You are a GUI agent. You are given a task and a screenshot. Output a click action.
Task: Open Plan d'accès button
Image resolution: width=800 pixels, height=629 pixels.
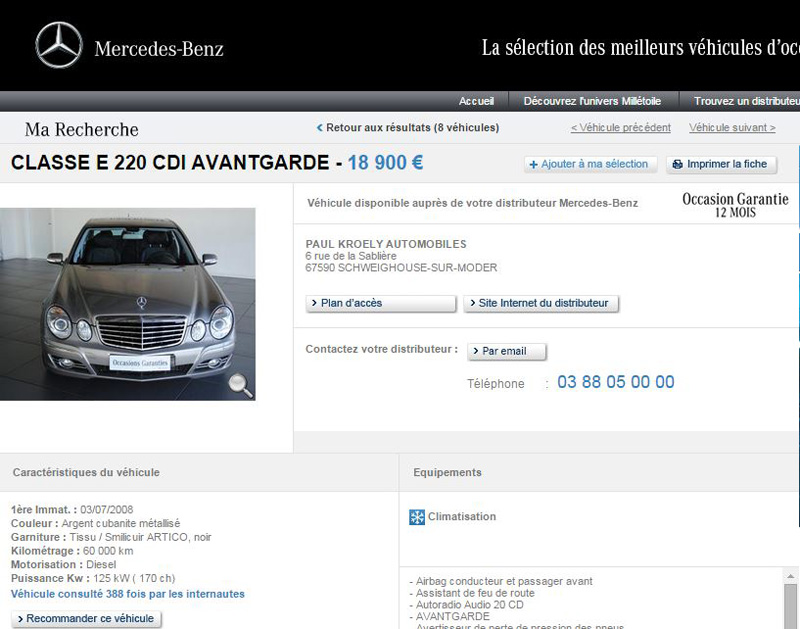tap(381, 303)
